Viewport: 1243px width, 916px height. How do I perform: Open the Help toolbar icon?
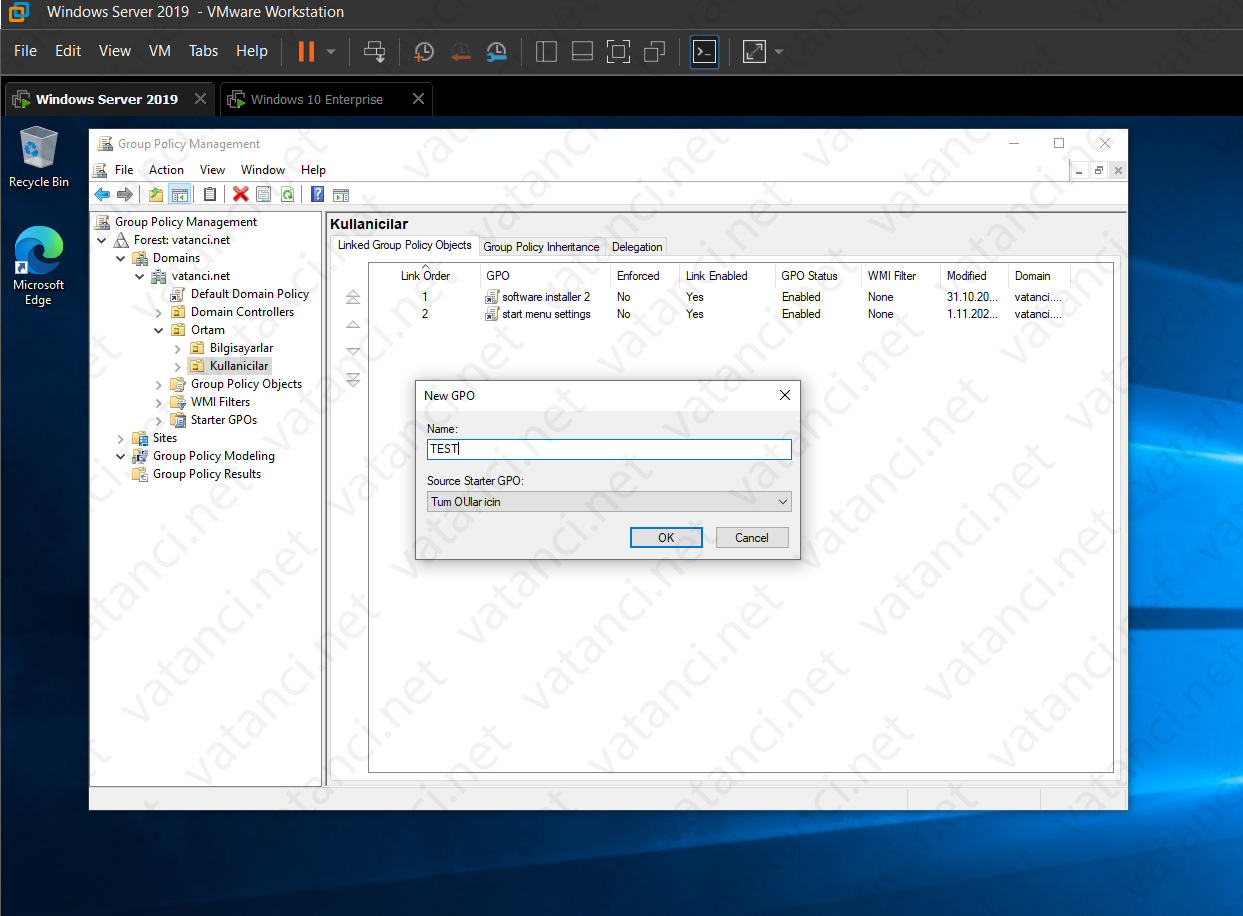[317, 193]
